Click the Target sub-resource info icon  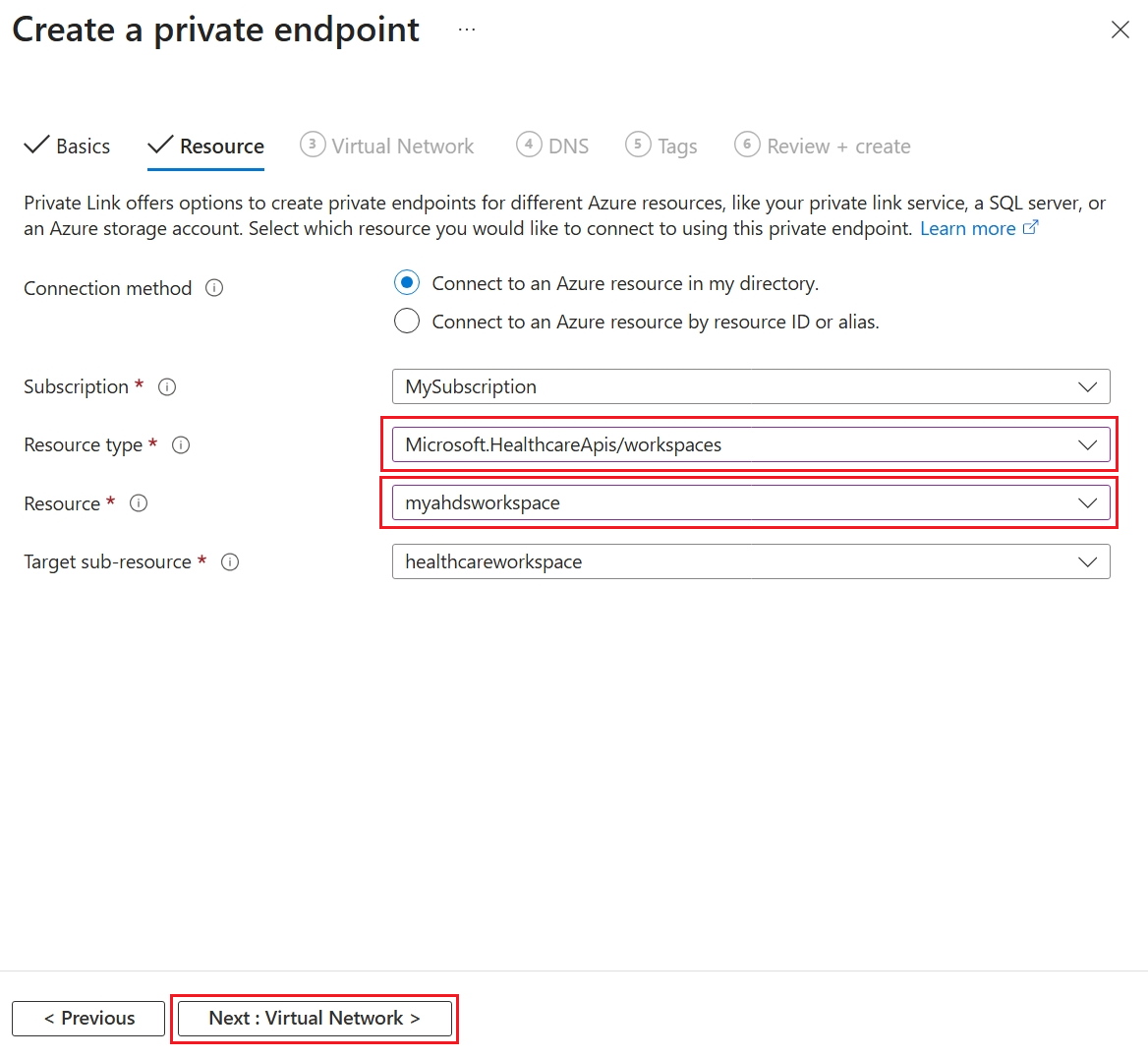[x=230, y=561]
